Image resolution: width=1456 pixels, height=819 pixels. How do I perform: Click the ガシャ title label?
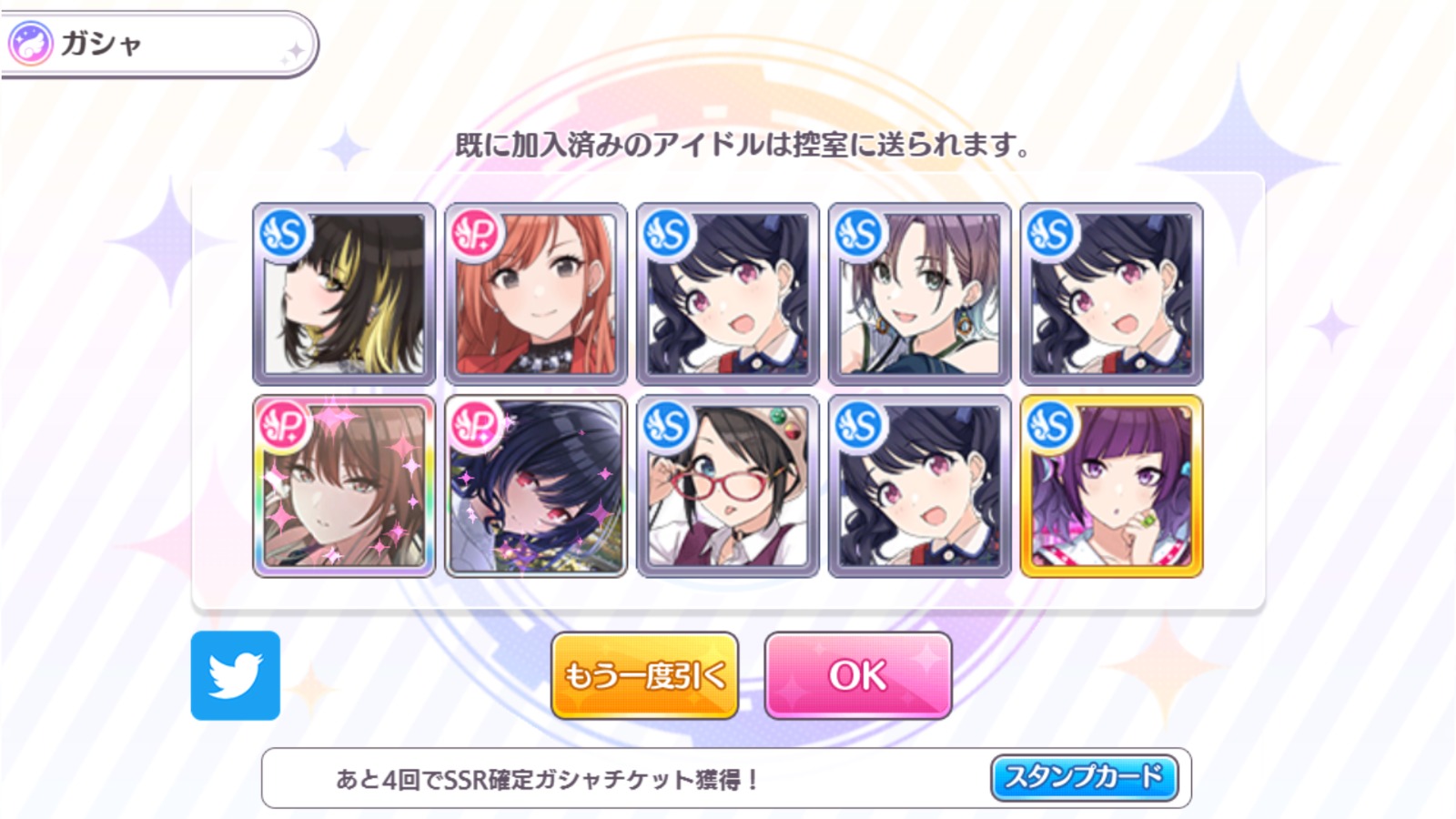[x=100, y=44]
